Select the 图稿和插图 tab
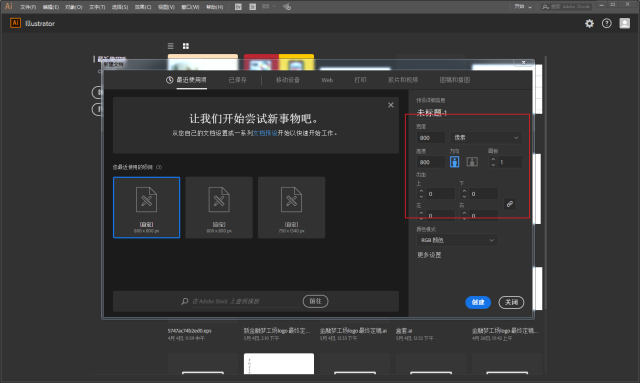The image size is (640, 383). (x=455, y=80)
